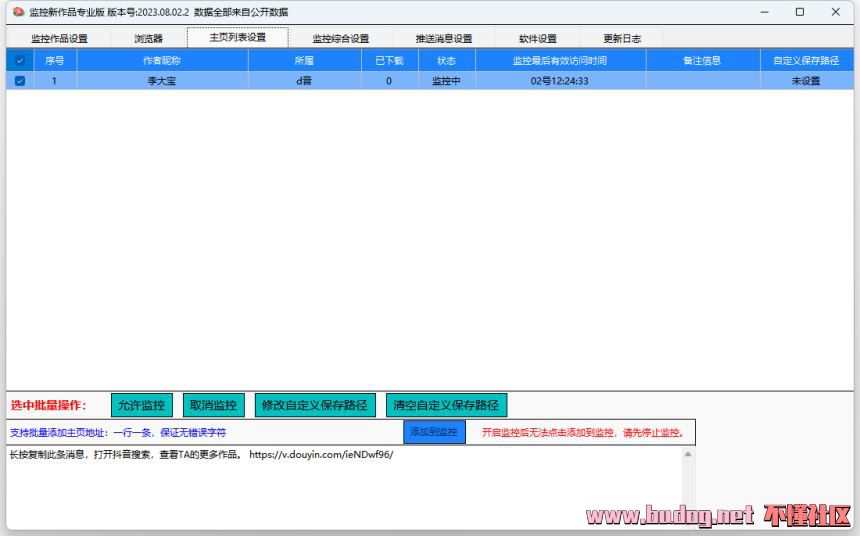This screenshot has height=536, width=860.
Task: Go to the 推送消息设置 tab
Action: (x=444, y=39)
